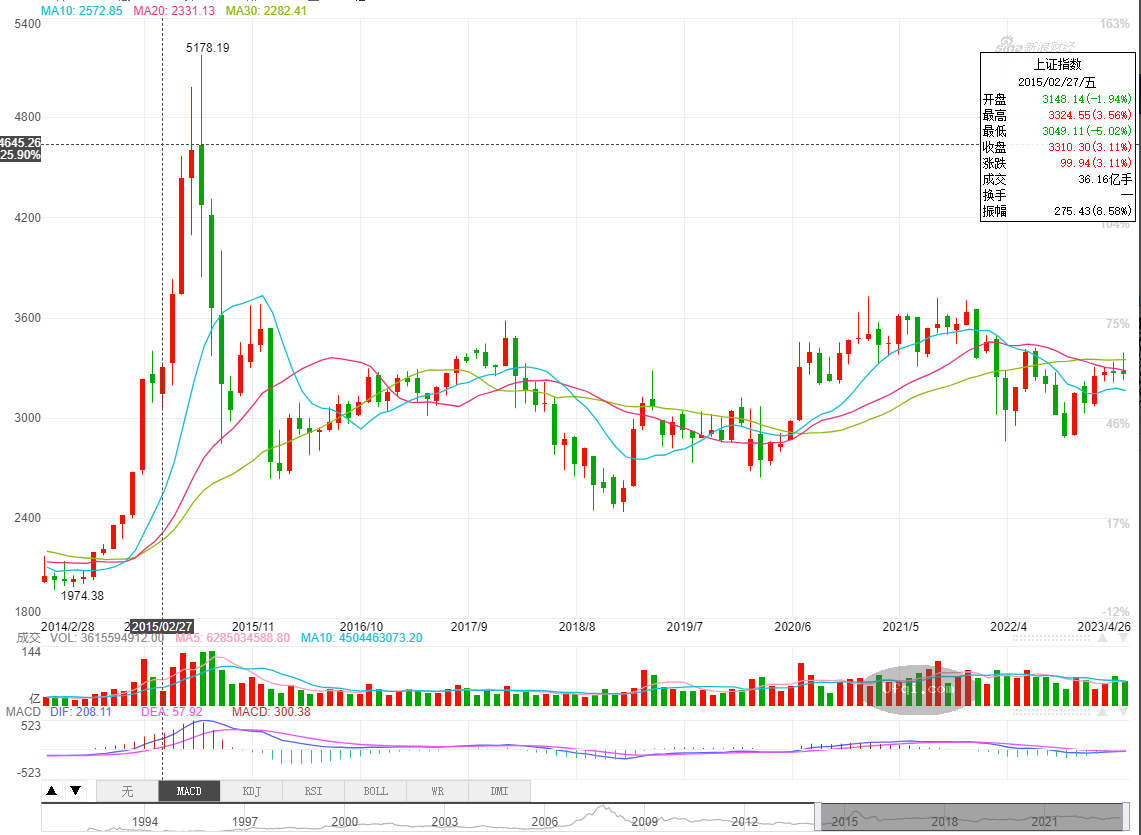Open the RSI indicator tab
This screenshot has height=835, width=1141.
point(313,791)
